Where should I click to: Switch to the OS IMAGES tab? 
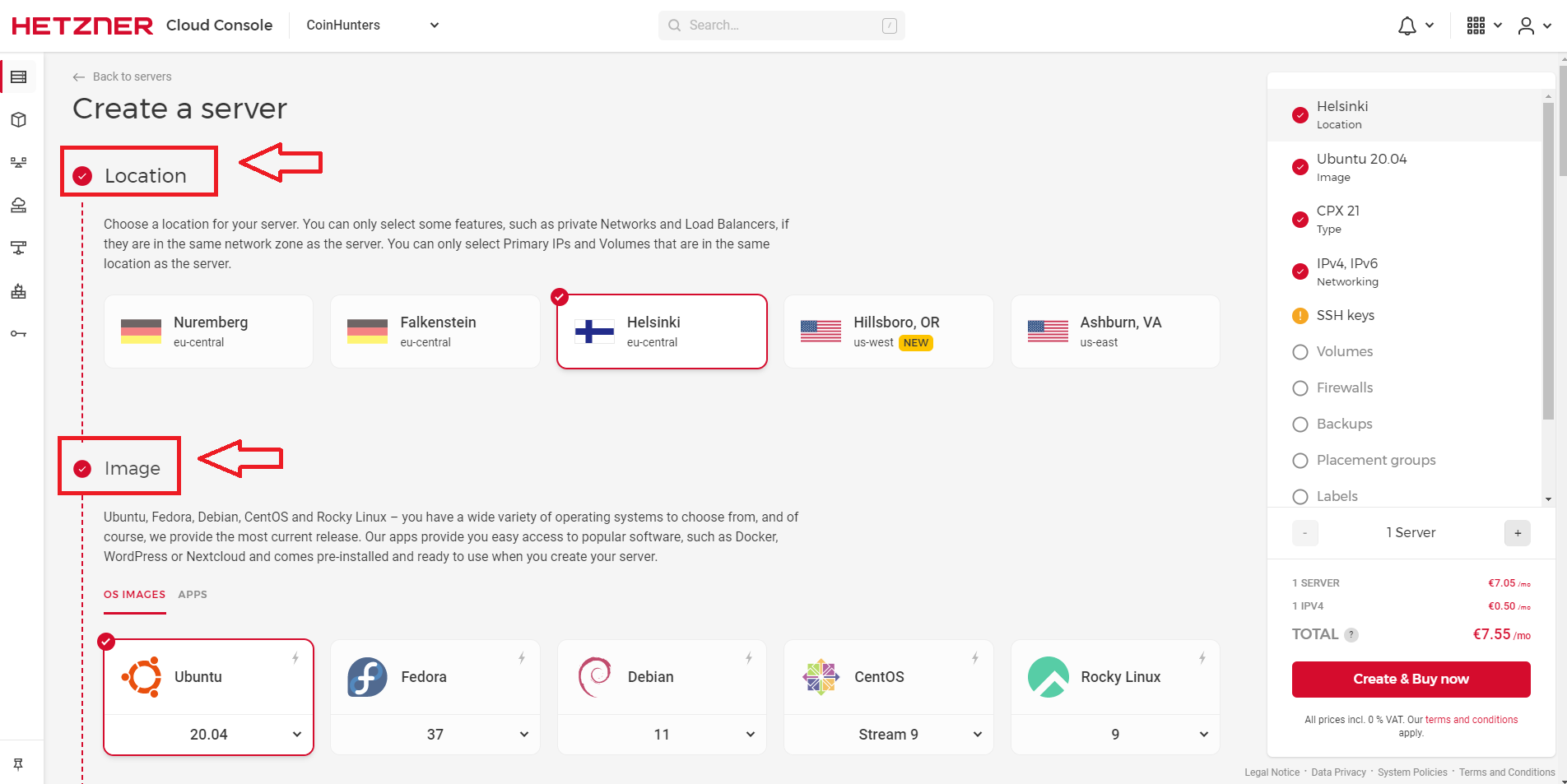pyautogui.click(x=134, y=595)
